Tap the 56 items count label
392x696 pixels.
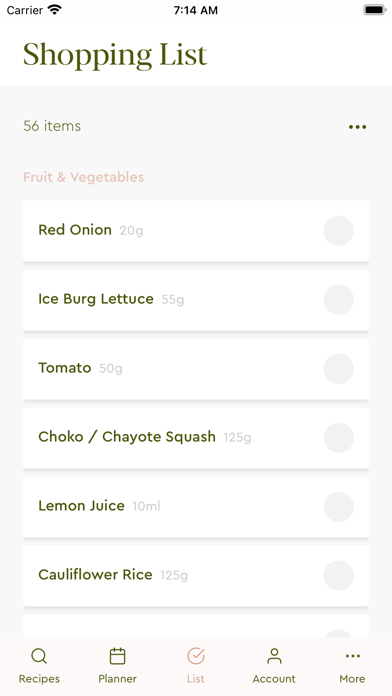pos(52,126)
